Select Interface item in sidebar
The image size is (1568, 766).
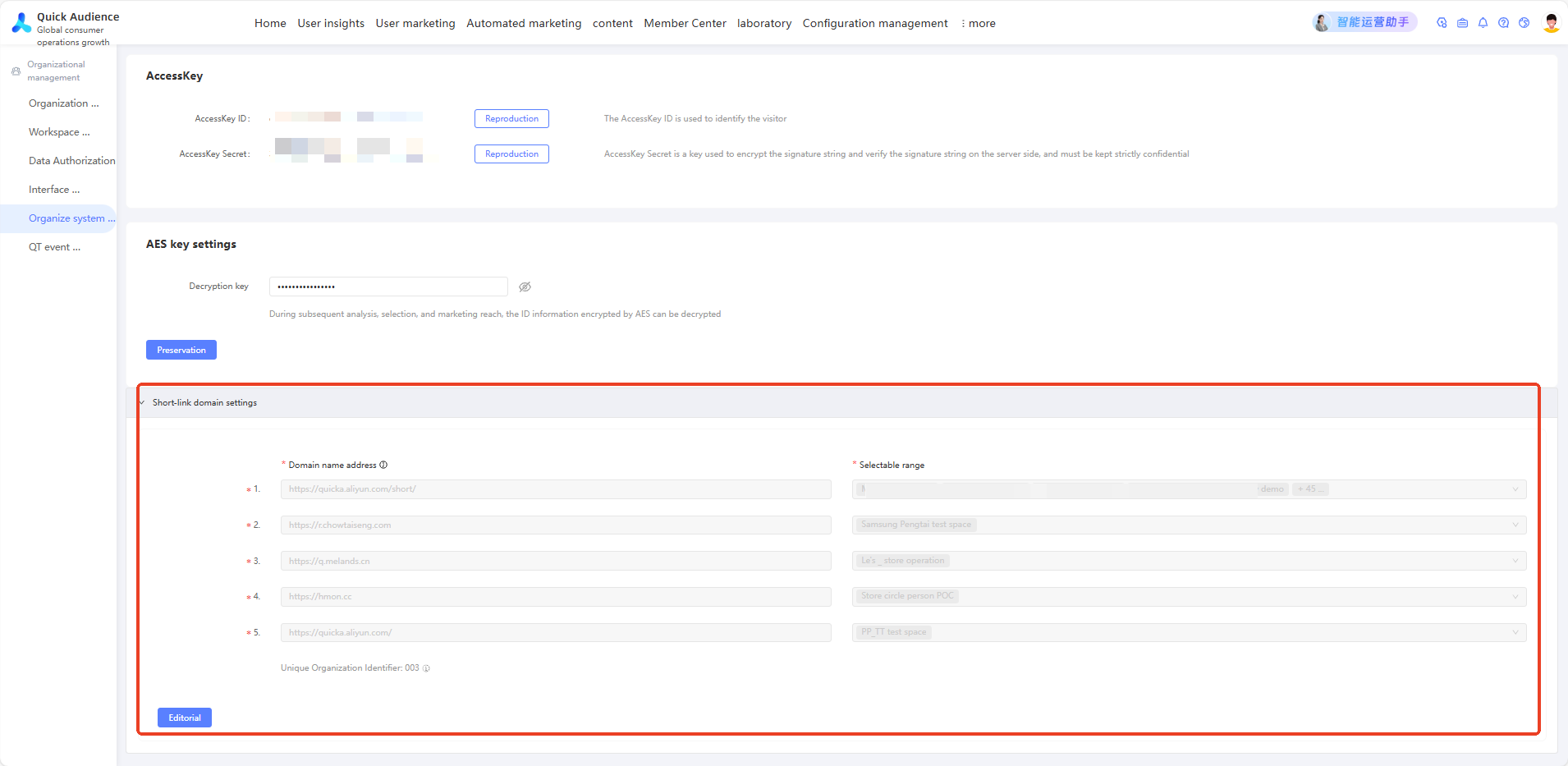click(x=54, y=190)
